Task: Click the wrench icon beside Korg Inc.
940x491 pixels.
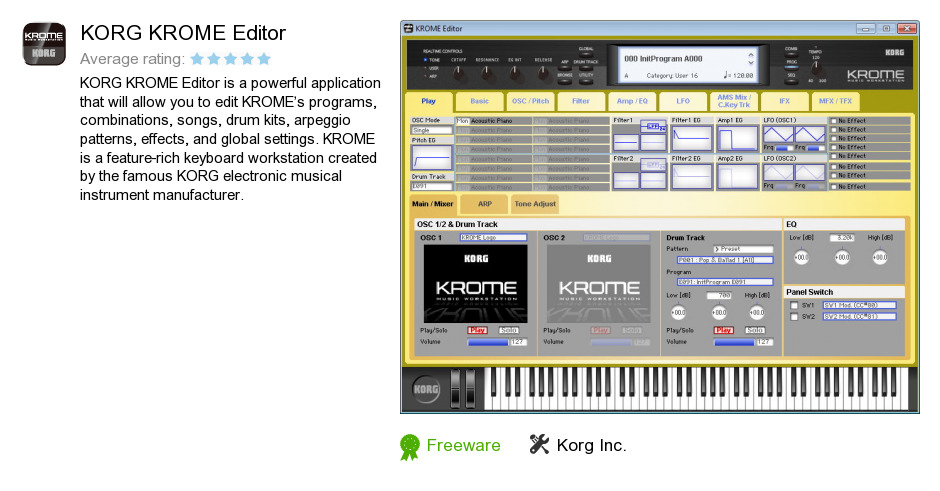Action: coord(539,444)
